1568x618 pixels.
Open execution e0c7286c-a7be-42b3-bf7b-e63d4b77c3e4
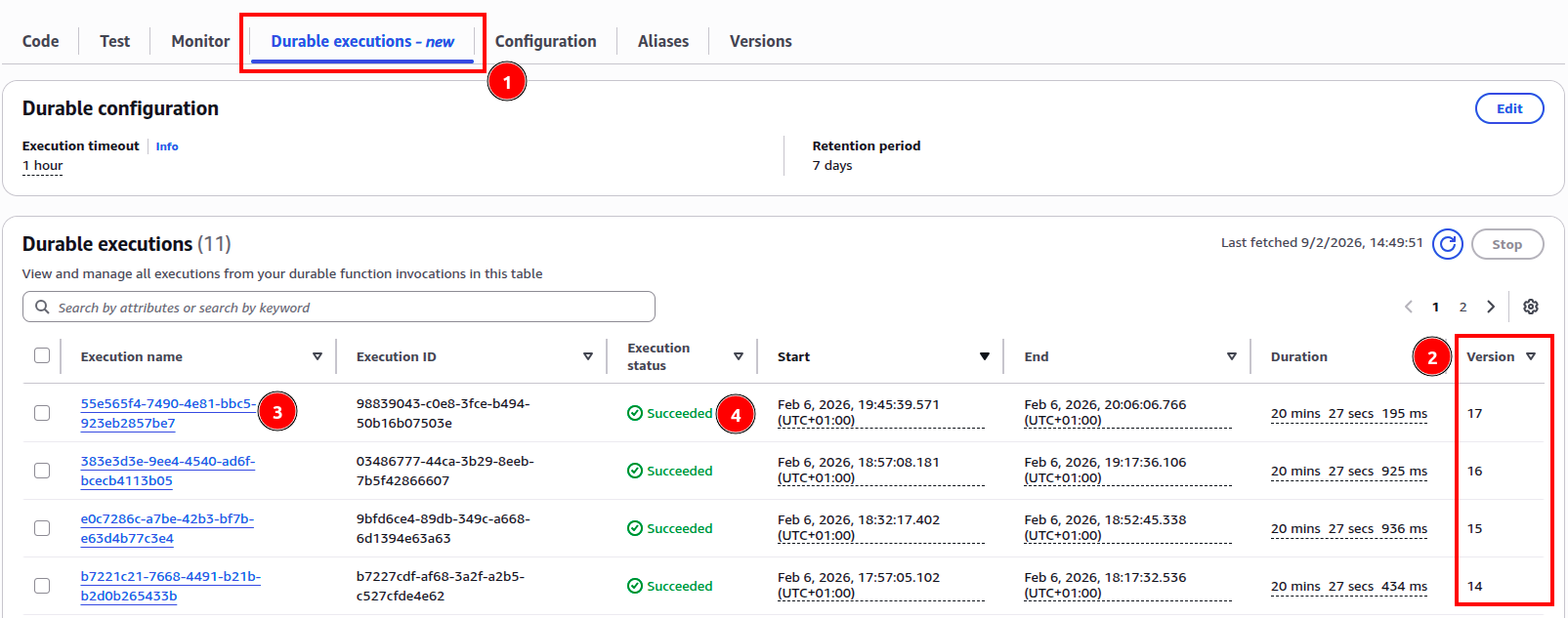click(167, 528)
